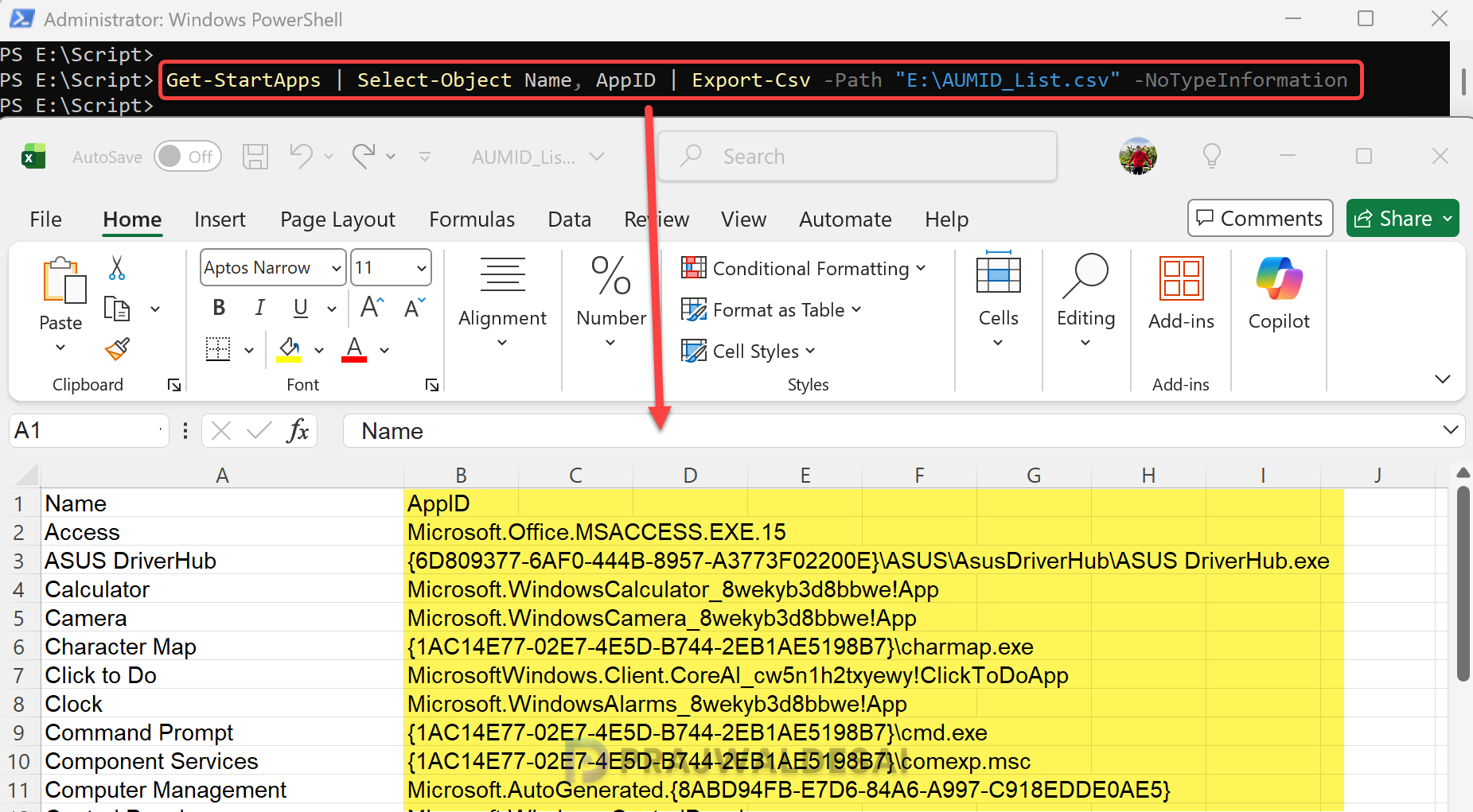The height and width of the screenshot is (812, 1473).
Task: Click the Paste clipboard icon
Action: click(64, 282)
